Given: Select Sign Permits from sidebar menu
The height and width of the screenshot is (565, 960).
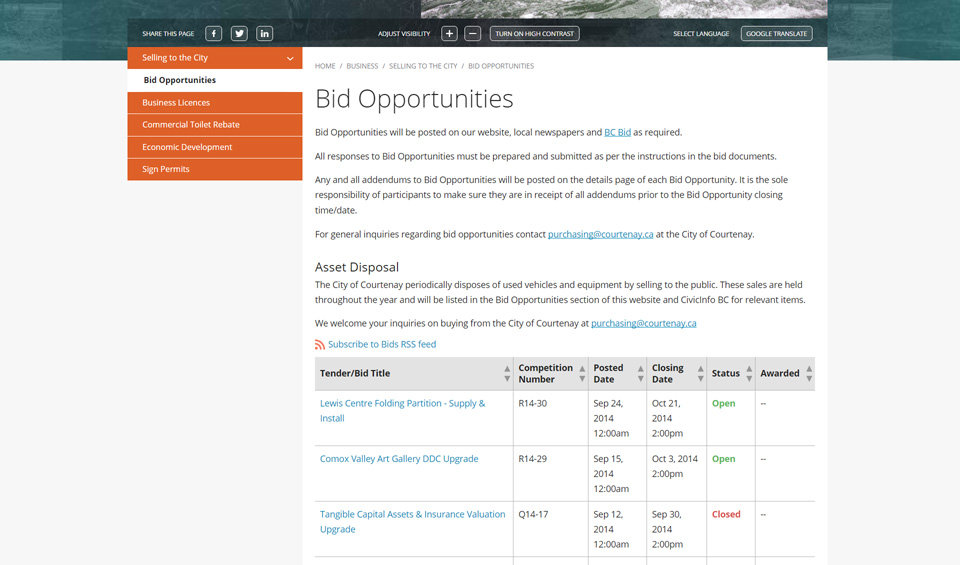Looking at the screenshot, I should [x=166, y=169].
